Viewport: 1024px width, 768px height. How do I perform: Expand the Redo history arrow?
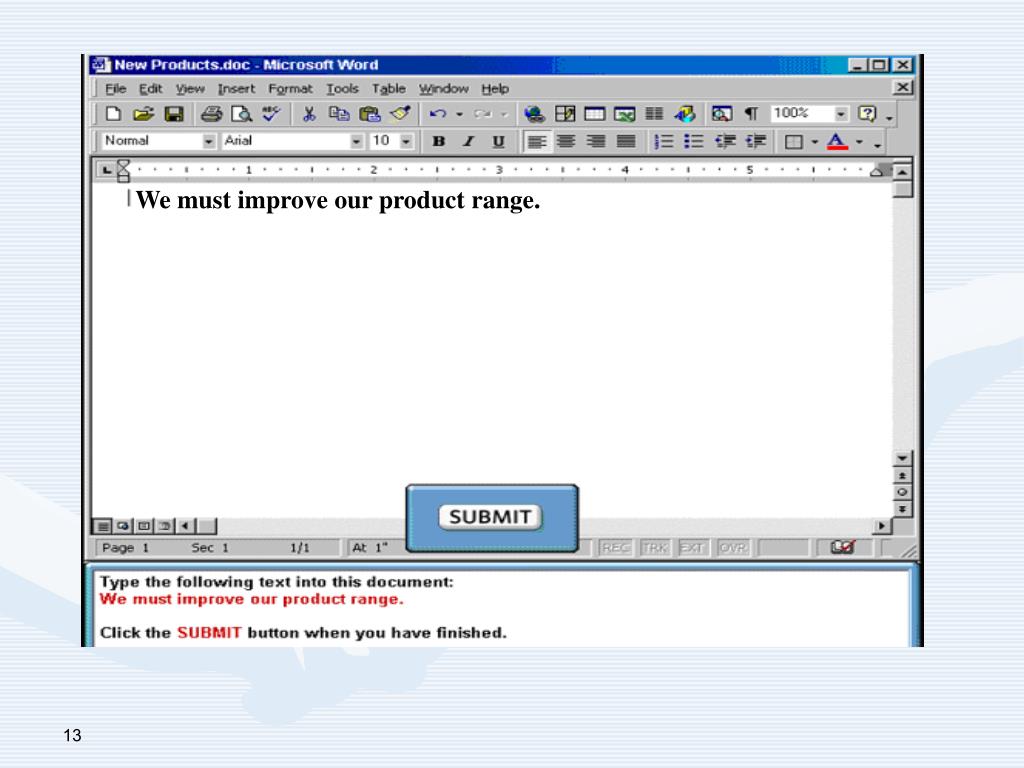(505, 115)
